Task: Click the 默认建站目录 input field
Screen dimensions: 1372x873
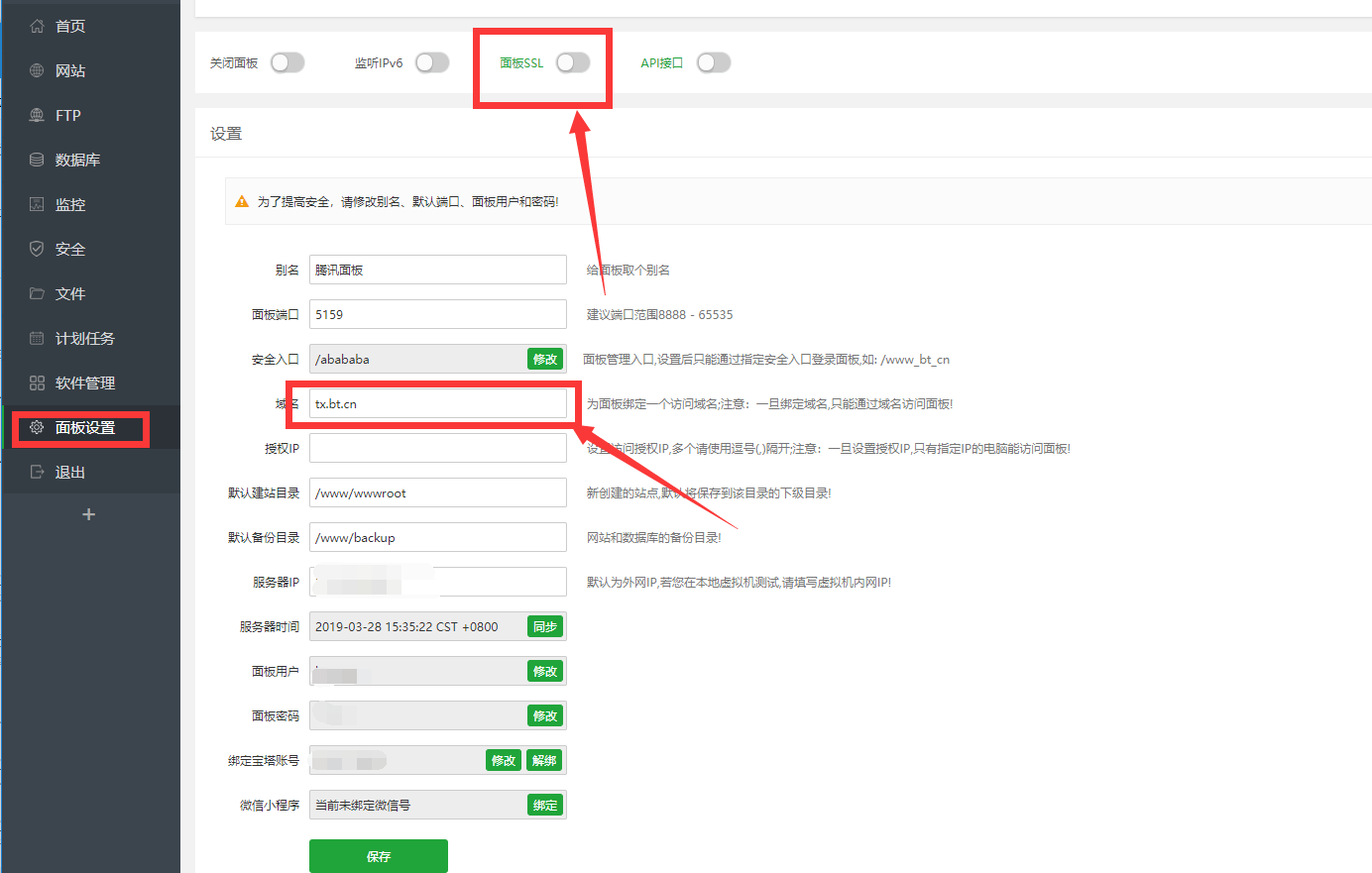Action: (x=438, y=492)
